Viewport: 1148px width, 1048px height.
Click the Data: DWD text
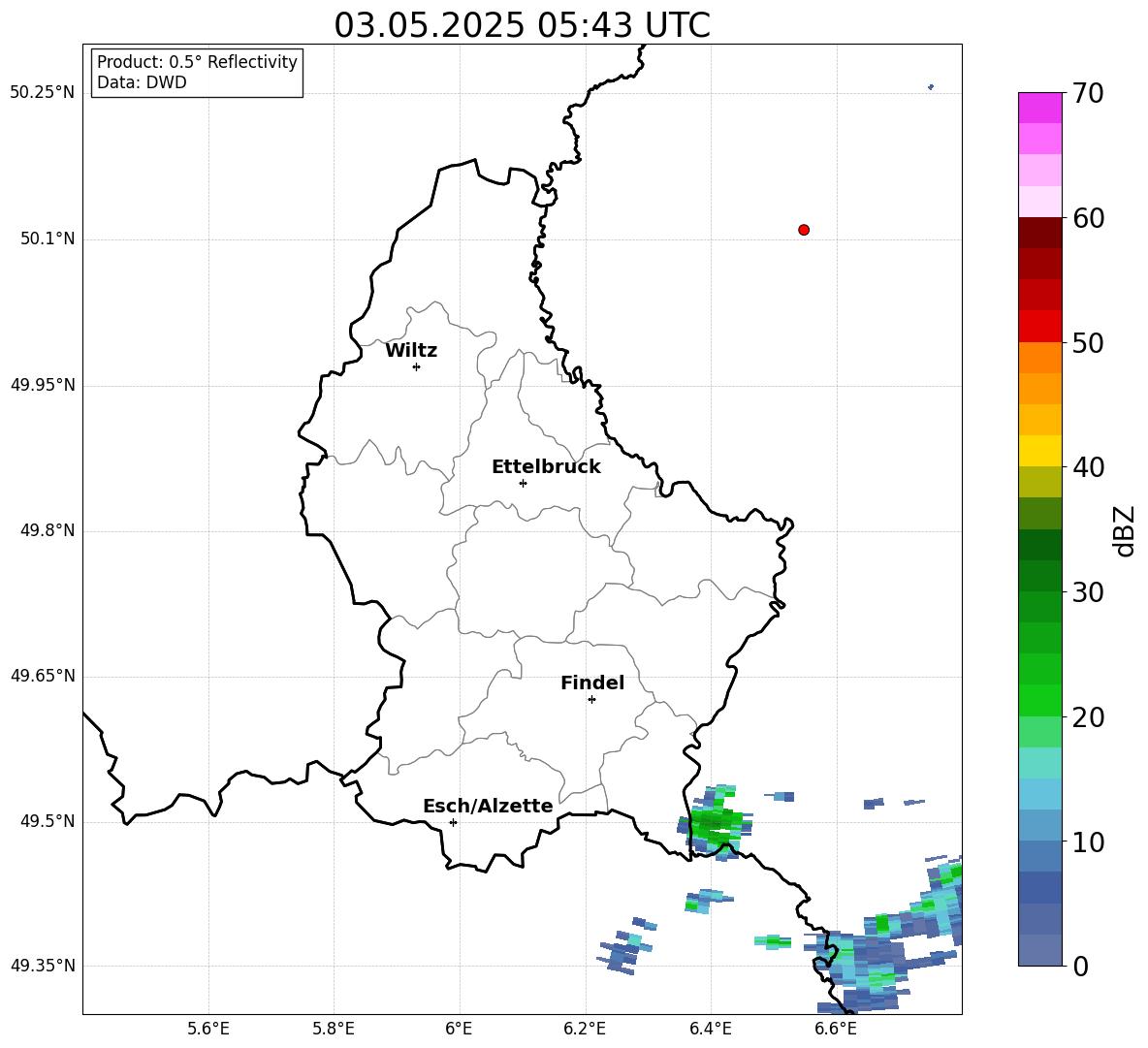coord(142,82)
